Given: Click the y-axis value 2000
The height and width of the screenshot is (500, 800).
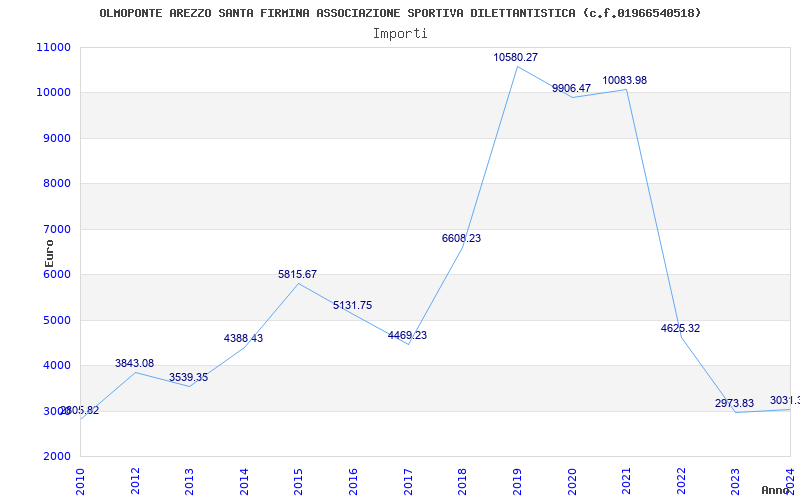Looking at the screenshot, I should pyautogui.click(x=56, y=457).
